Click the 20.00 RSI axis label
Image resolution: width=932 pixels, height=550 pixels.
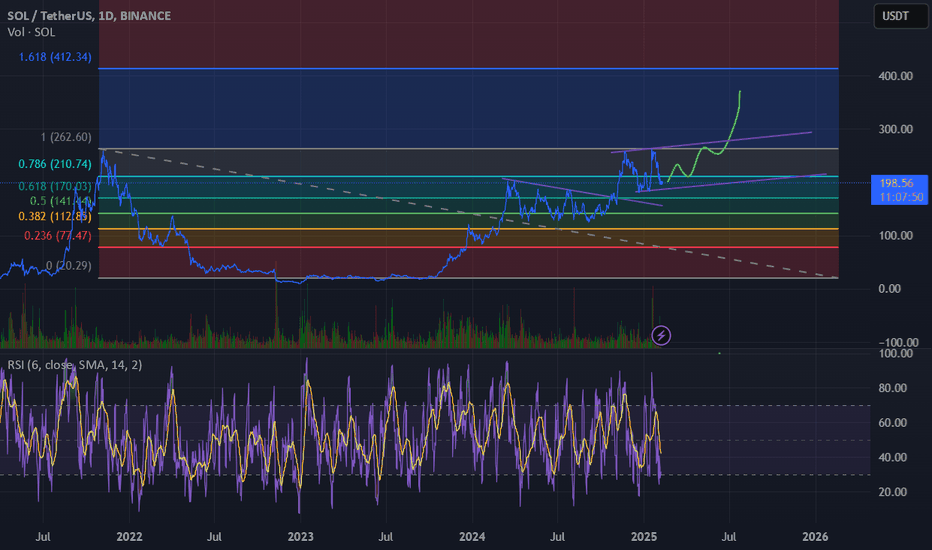click(x=893, y=492)
